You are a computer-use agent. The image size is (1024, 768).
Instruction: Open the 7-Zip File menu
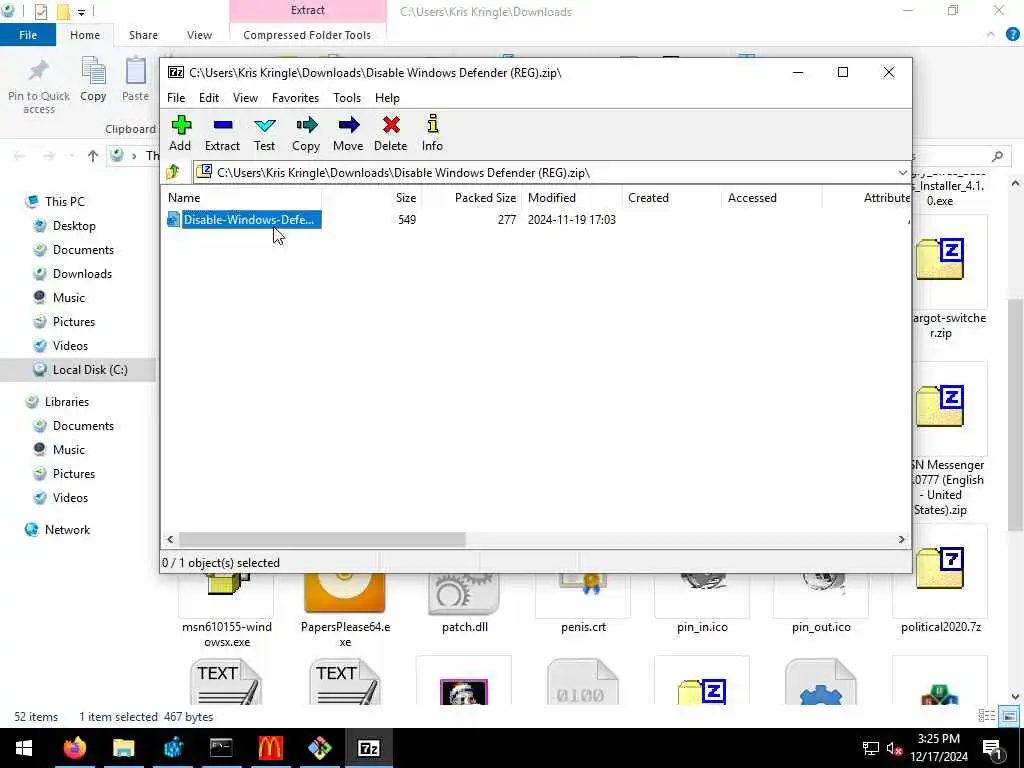pyautogui.click(x=176, y=98)
